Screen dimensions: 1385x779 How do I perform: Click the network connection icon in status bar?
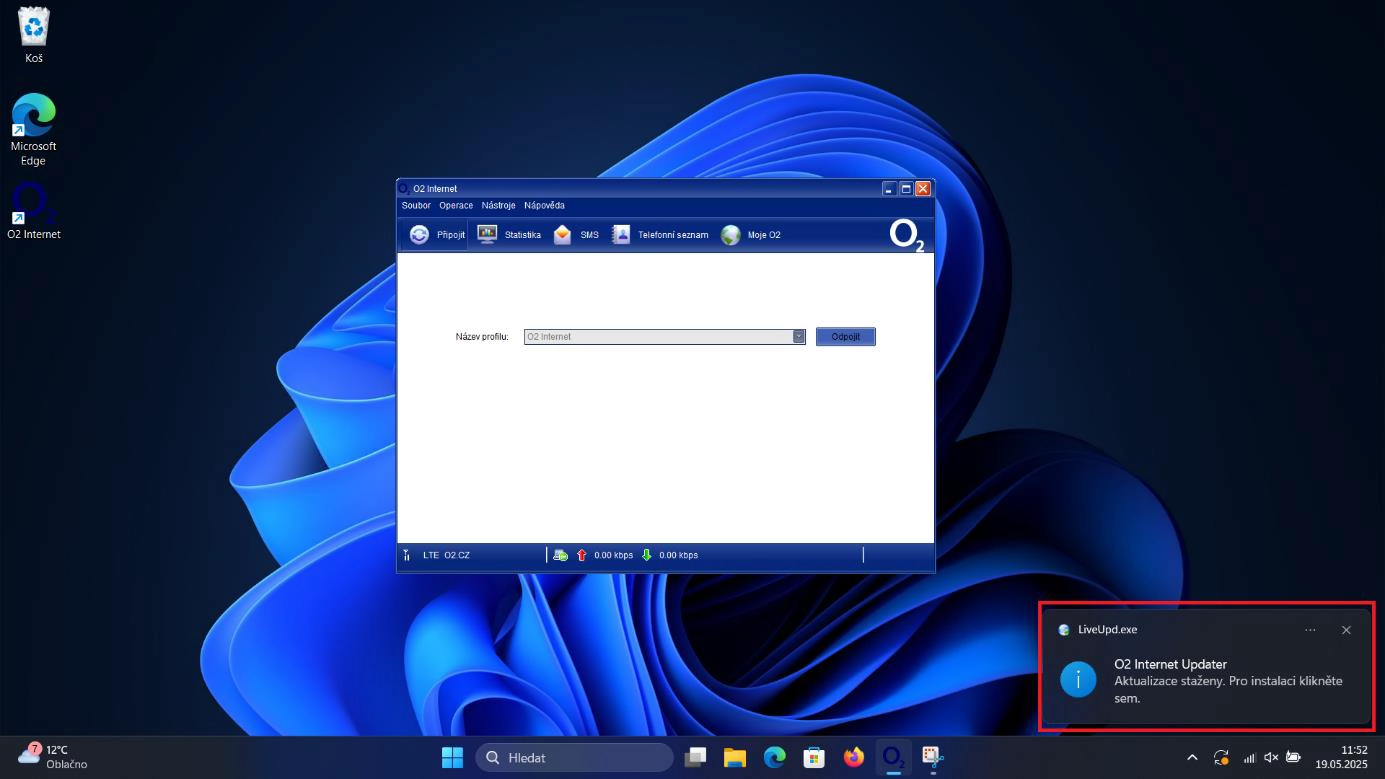pyautogui.click(x=561, y=555)
